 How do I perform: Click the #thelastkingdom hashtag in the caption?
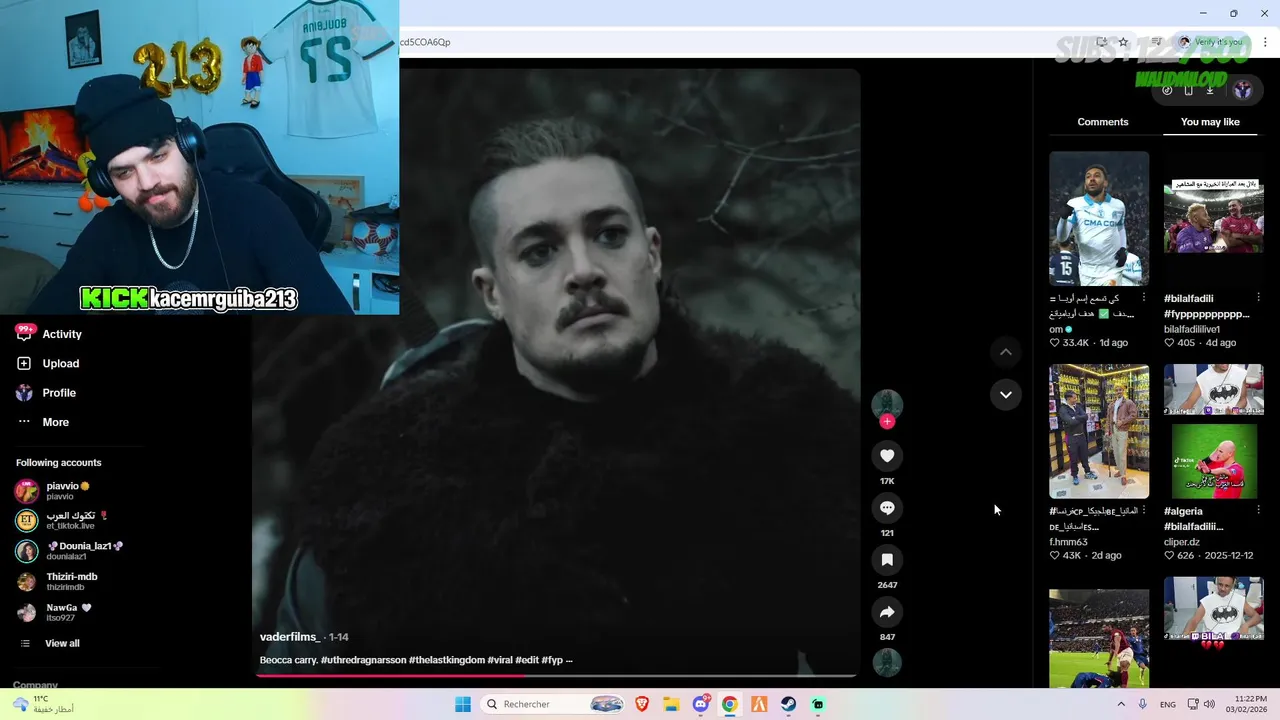point(447,660)
